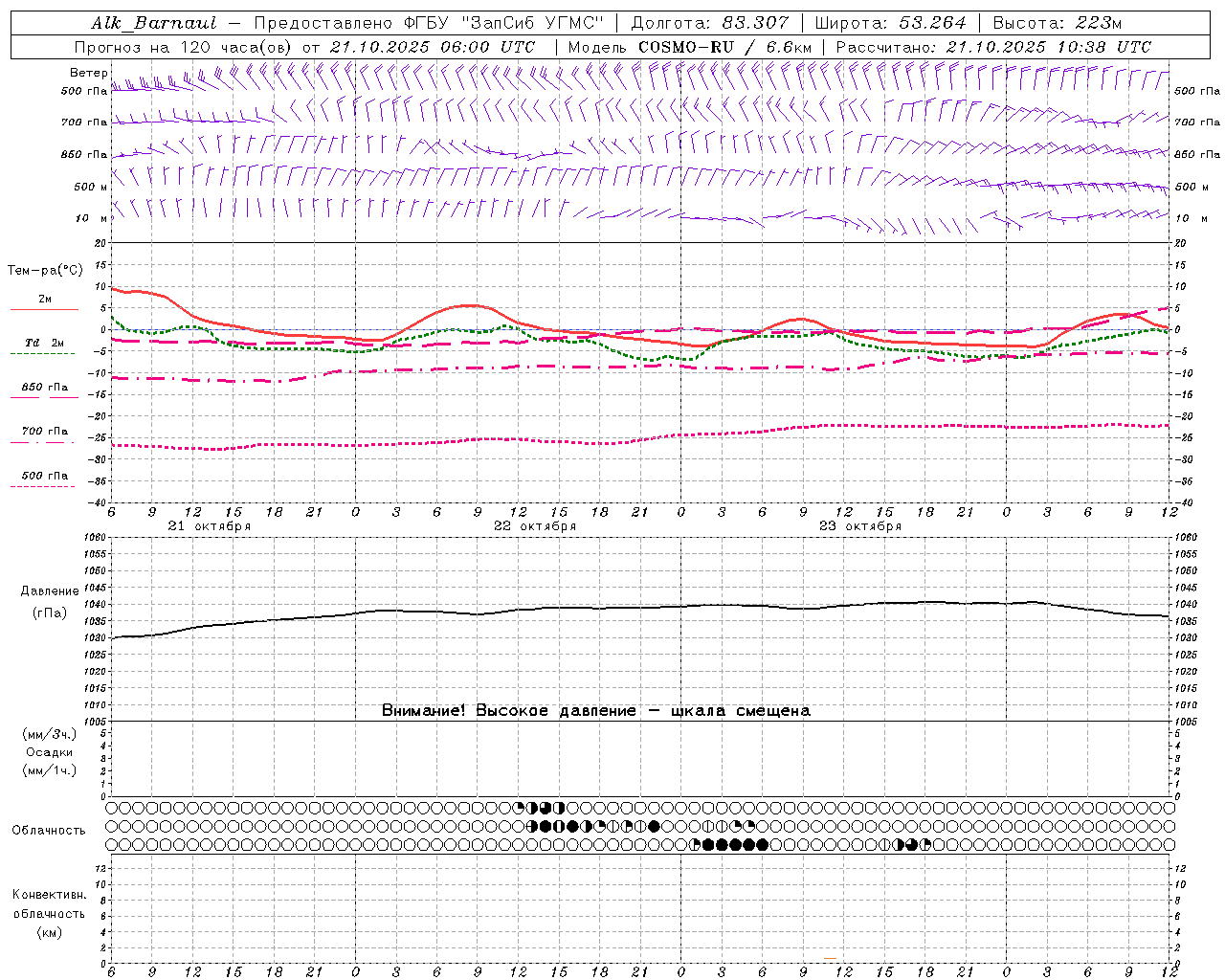The height and width of the screenshot is (980, 1225).
Task: Click the '23 октября' date label
Action: 860,526
